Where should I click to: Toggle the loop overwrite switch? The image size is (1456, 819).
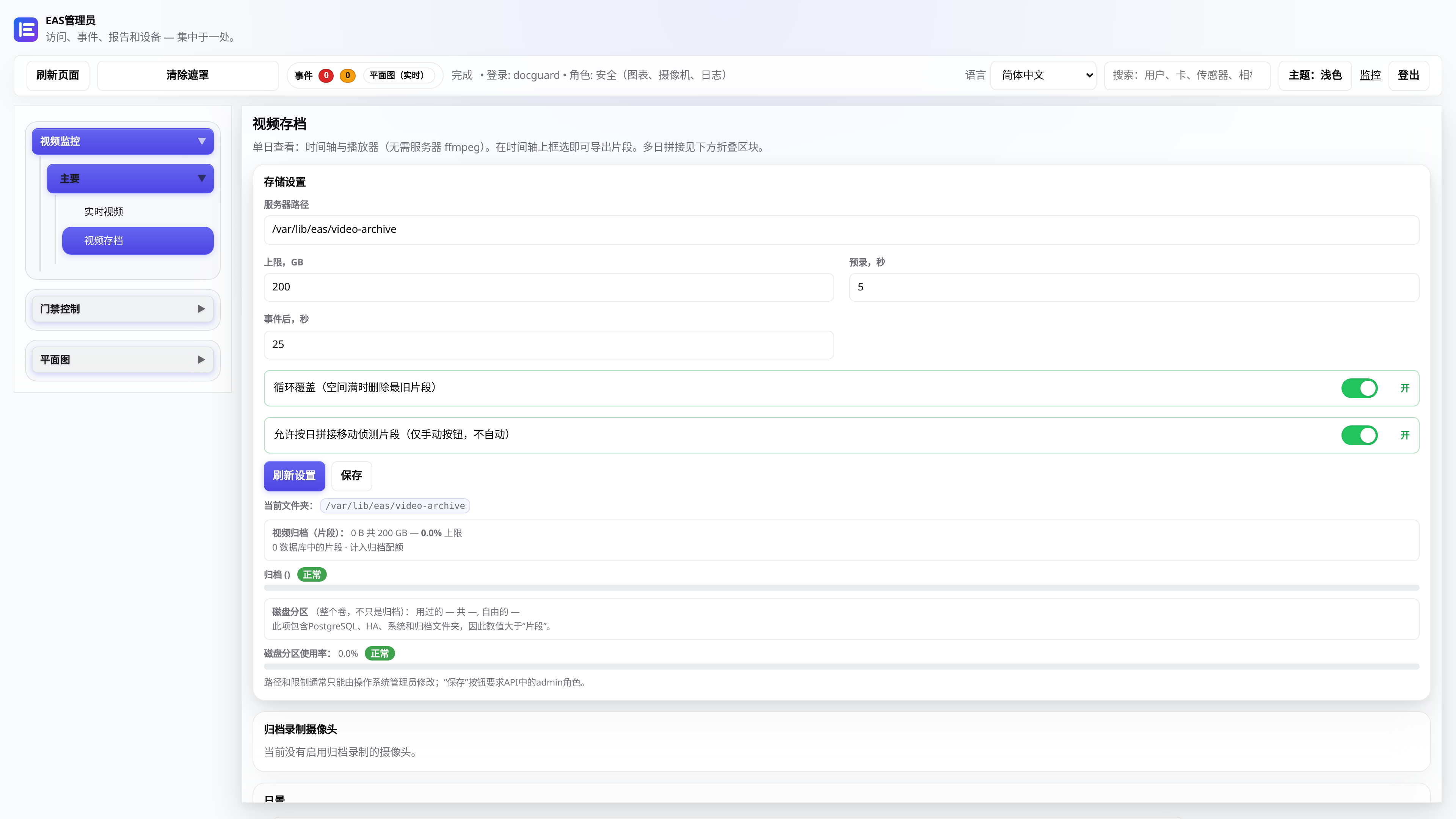click(x=1359, y=388)
